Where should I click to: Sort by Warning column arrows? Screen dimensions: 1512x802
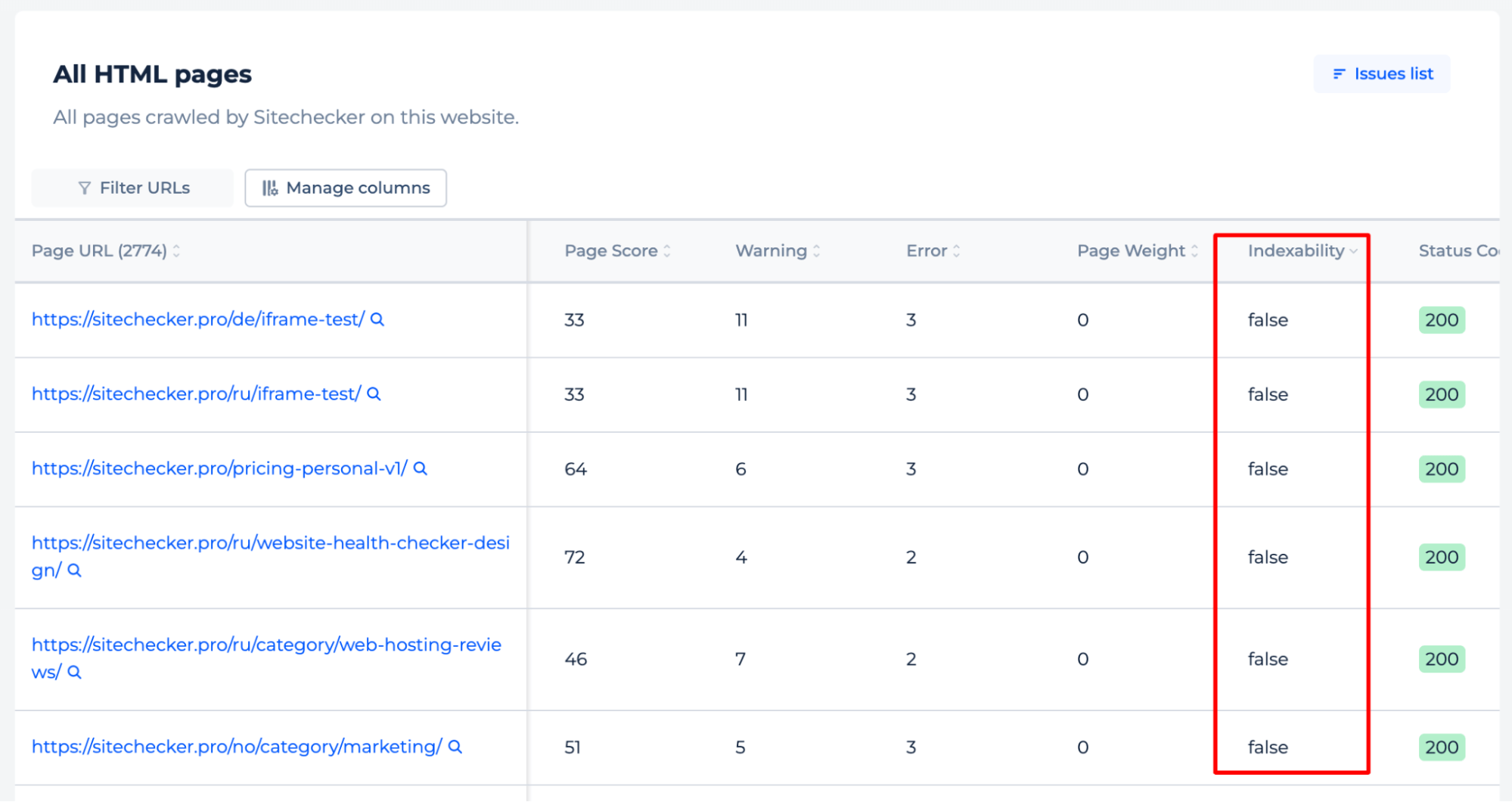[x=817, y=251]
